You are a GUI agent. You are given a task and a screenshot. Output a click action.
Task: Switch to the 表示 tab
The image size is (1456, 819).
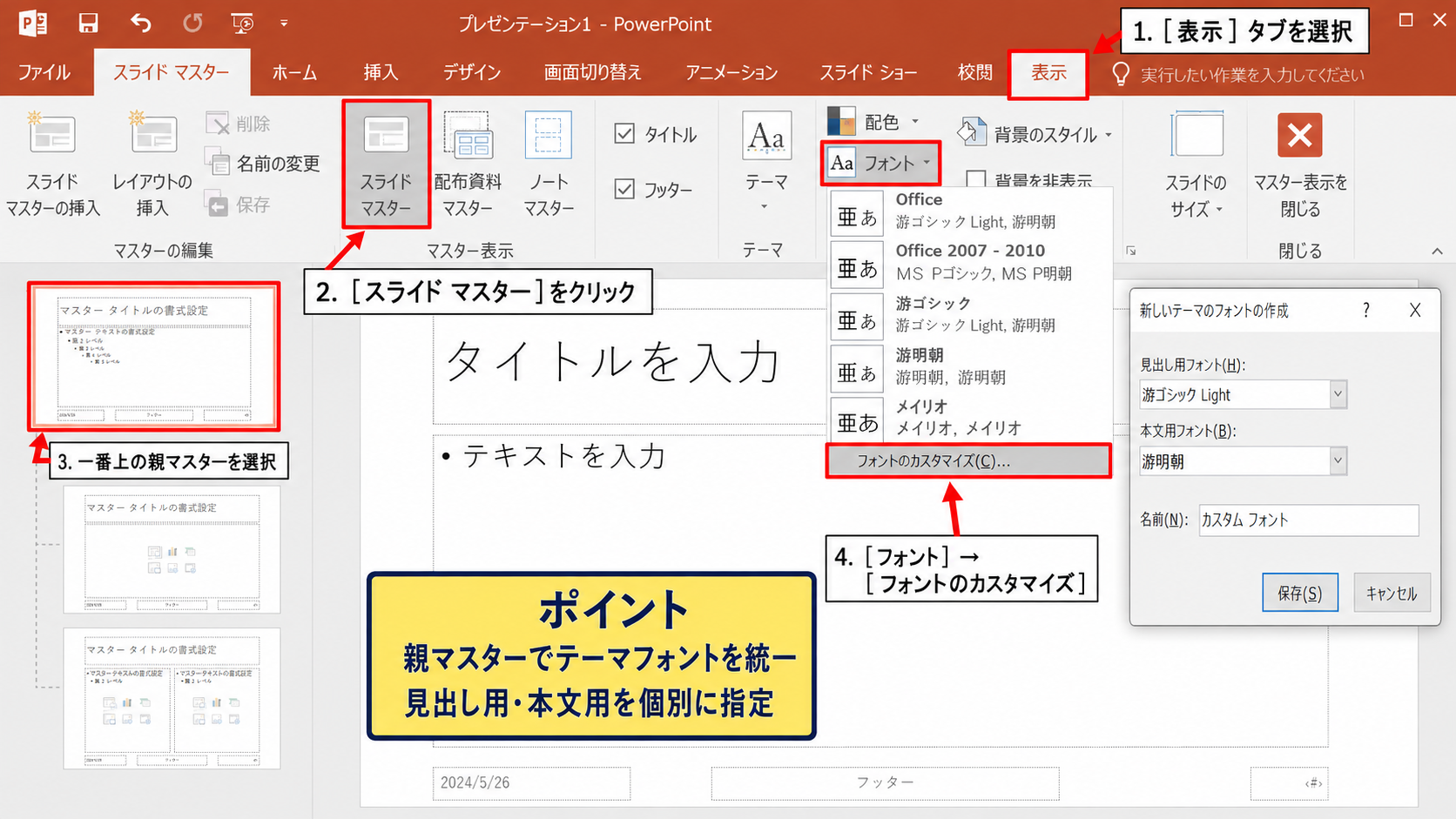1049,73
